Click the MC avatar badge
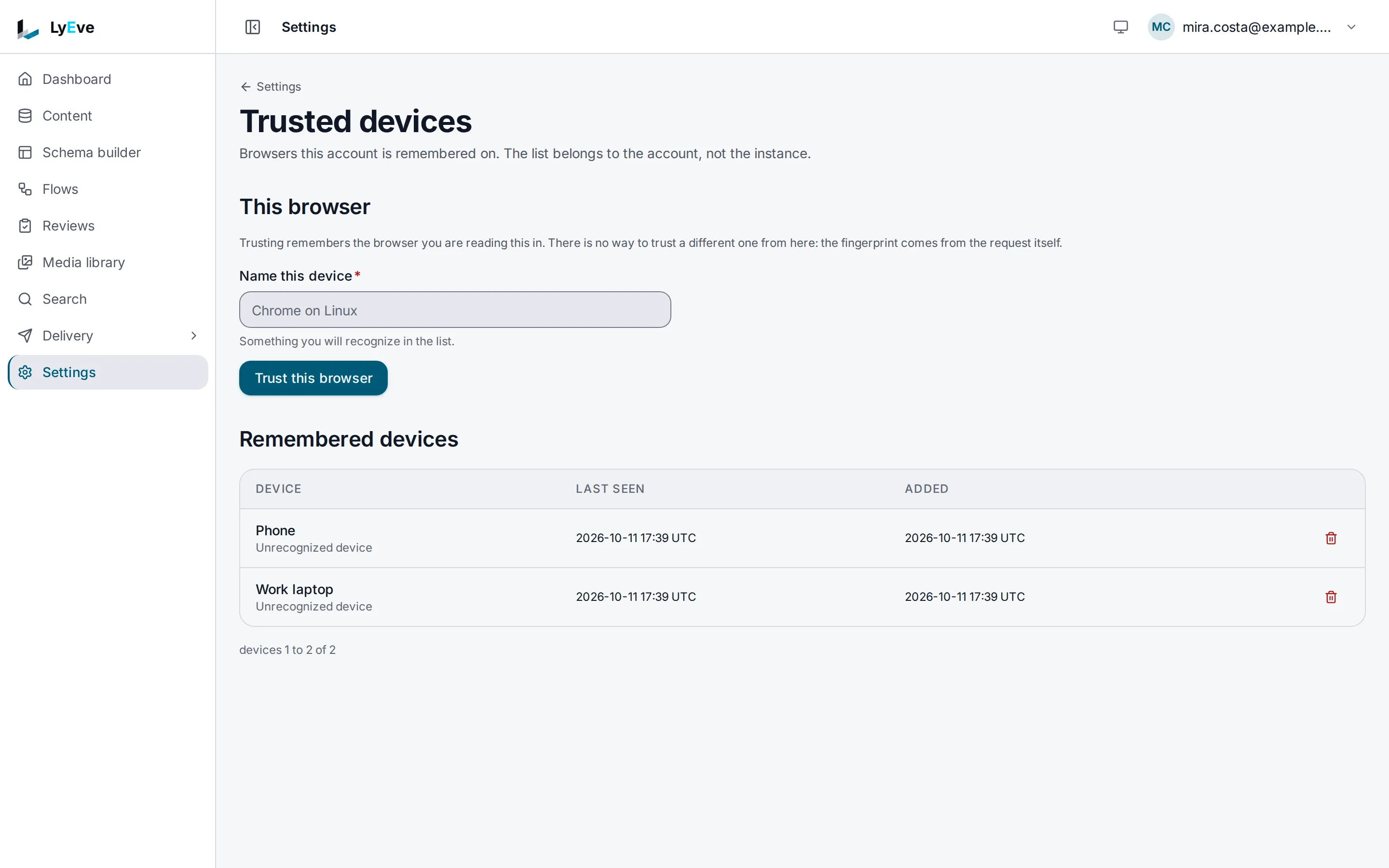 click(1160, 27)
